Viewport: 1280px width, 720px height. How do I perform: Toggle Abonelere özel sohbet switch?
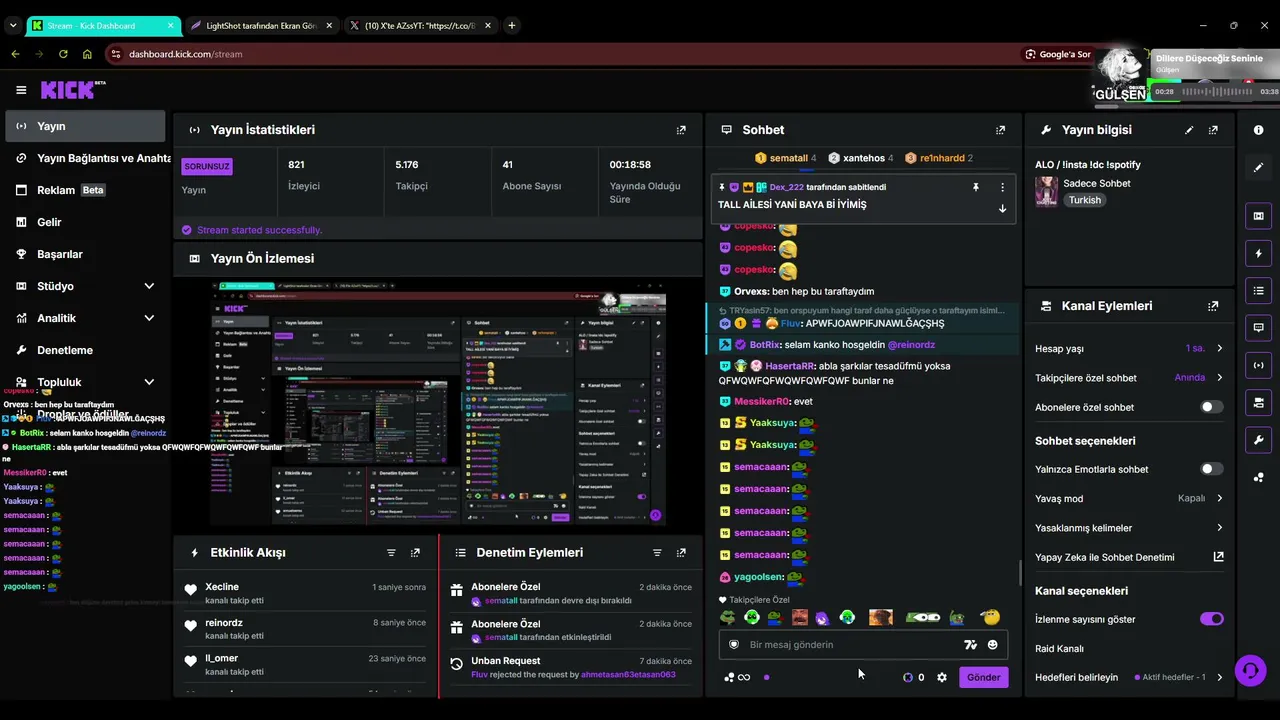(x=1211, y=407)
